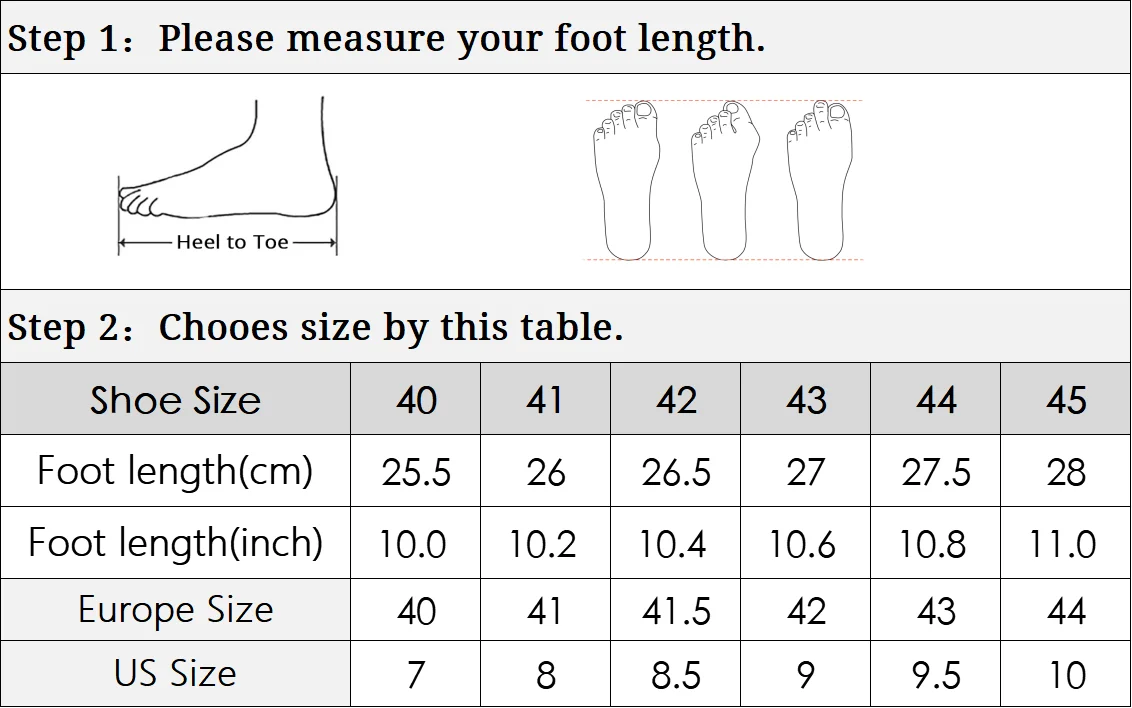Click the Europe size 41.5 cell
Screen dimensions: 1132x708
[676, 610]
